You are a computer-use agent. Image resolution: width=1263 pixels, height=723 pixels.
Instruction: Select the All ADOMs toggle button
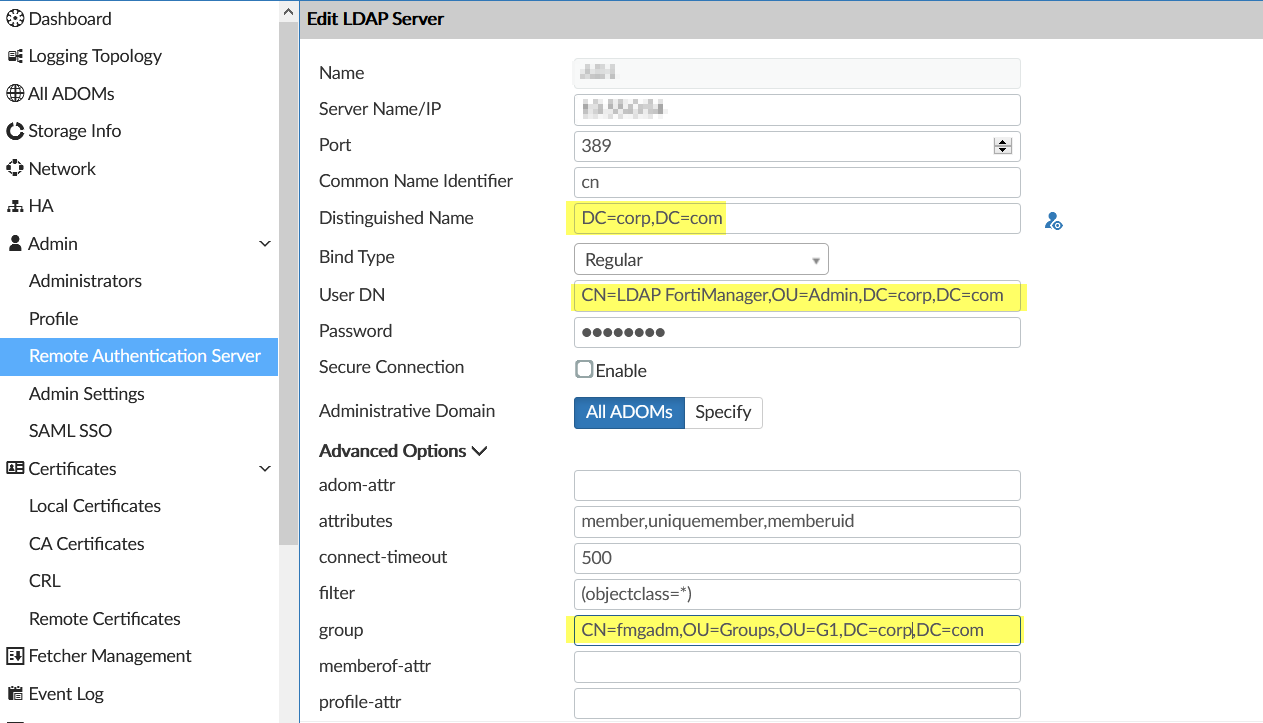pyautogui.click(x=629, y=412)
